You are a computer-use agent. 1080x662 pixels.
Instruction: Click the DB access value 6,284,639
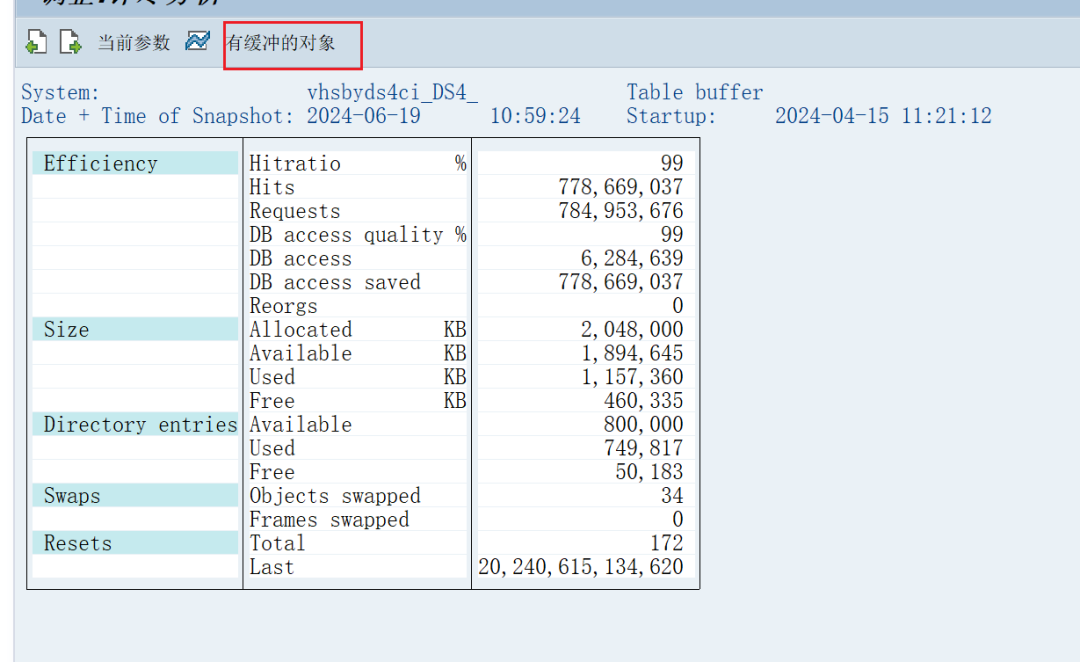(632, 258)
